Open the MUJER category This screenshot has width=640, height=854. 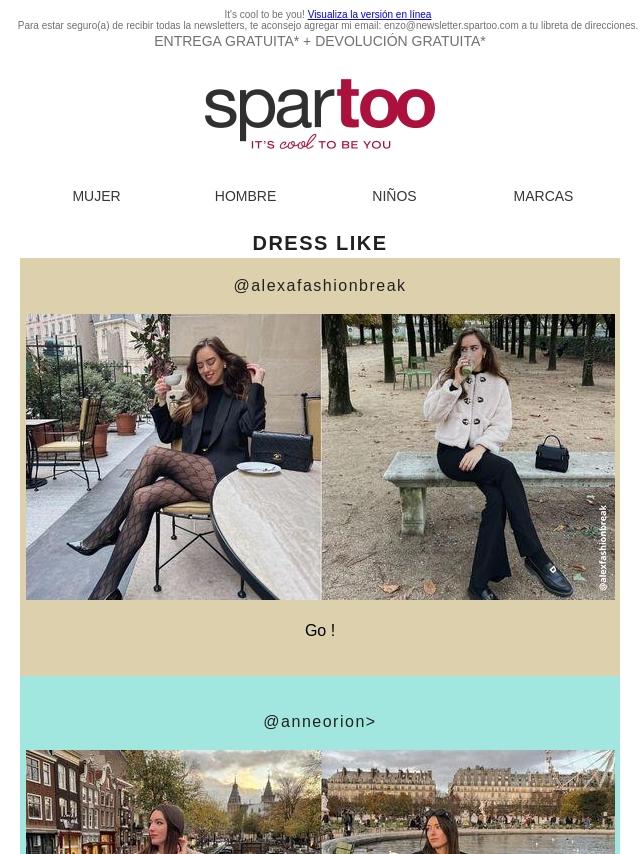(x=96, y=196)
